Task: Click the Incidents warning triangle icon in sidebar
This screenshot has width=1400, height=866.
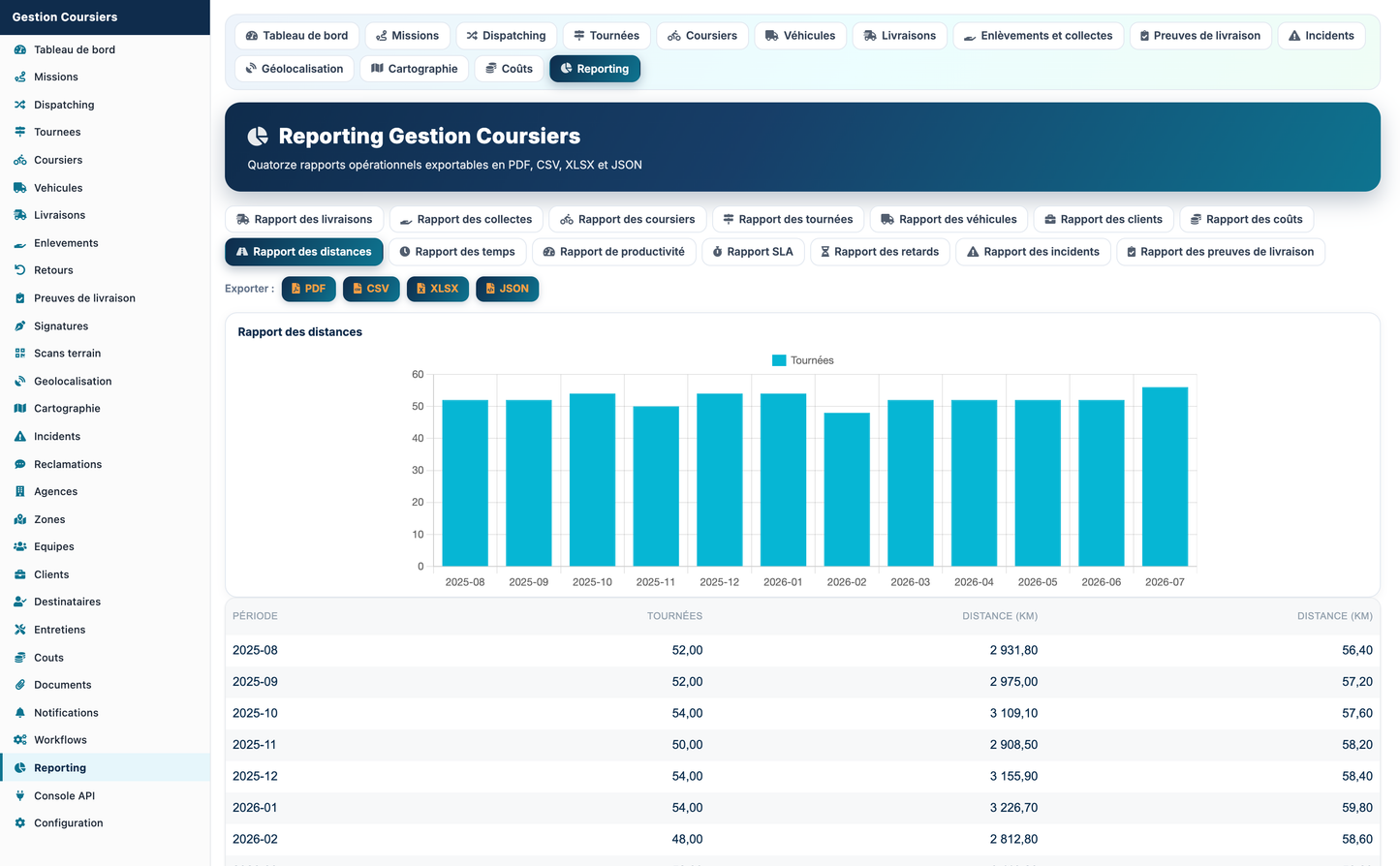Action: [x=19, y=437]
